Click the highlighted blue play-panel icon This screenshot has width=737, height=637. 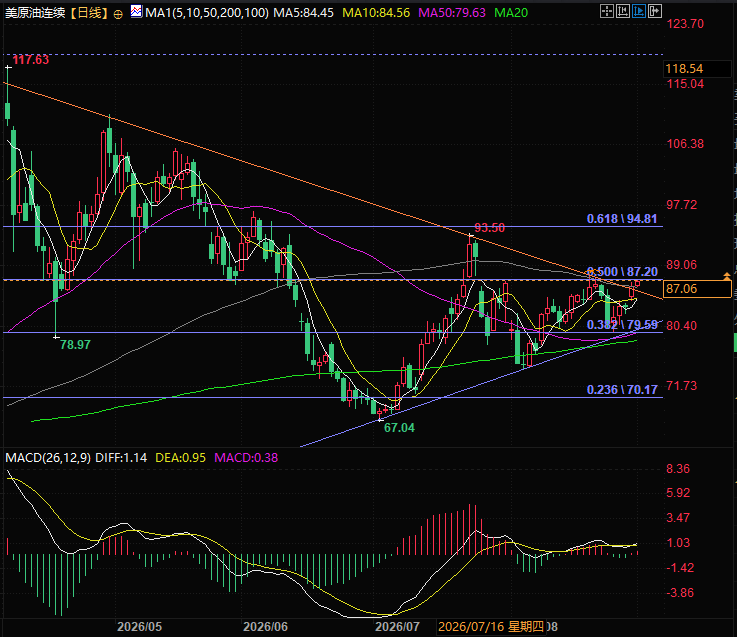point(639,11)
